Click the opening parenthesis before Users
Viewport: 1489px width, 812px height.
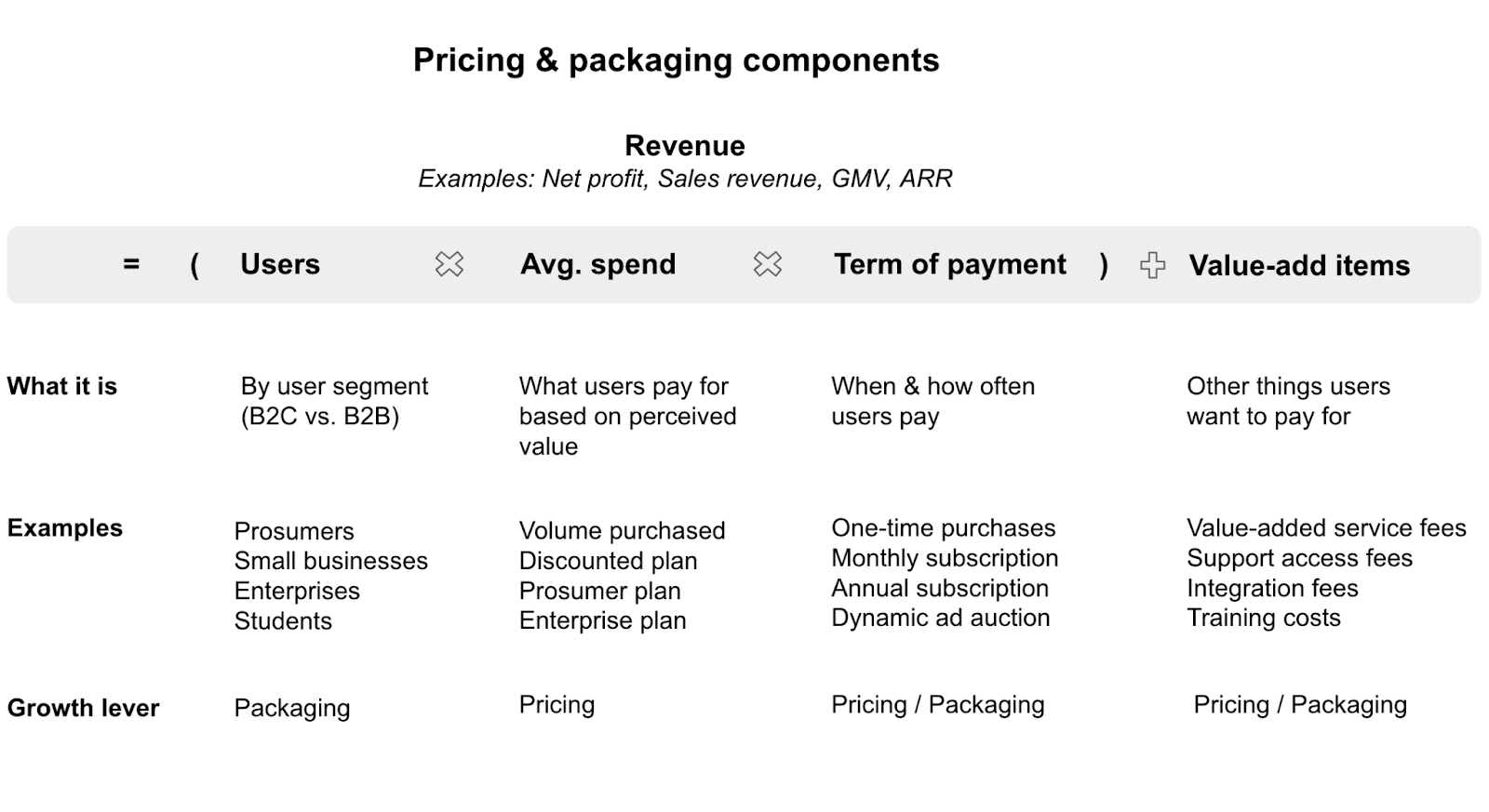coord(195,265)
